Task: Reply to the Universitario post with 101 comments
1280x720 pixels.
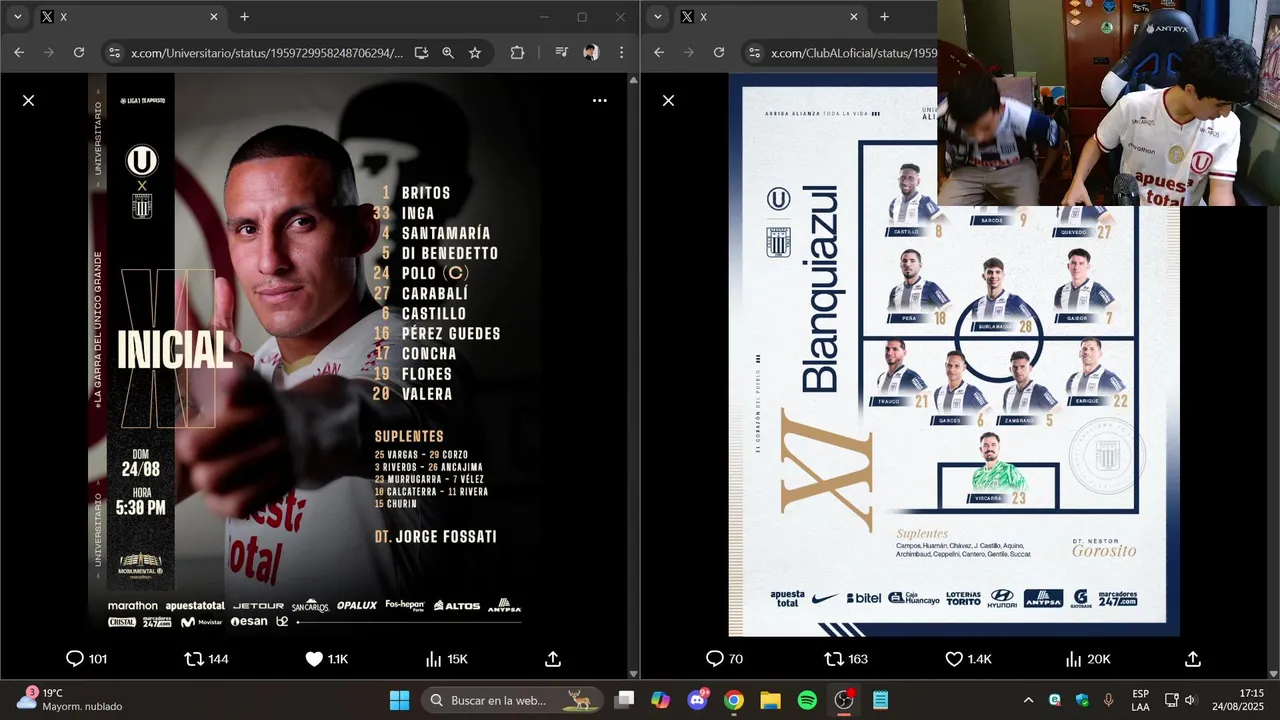Action: pyautogui.click(x=86, y=659)
